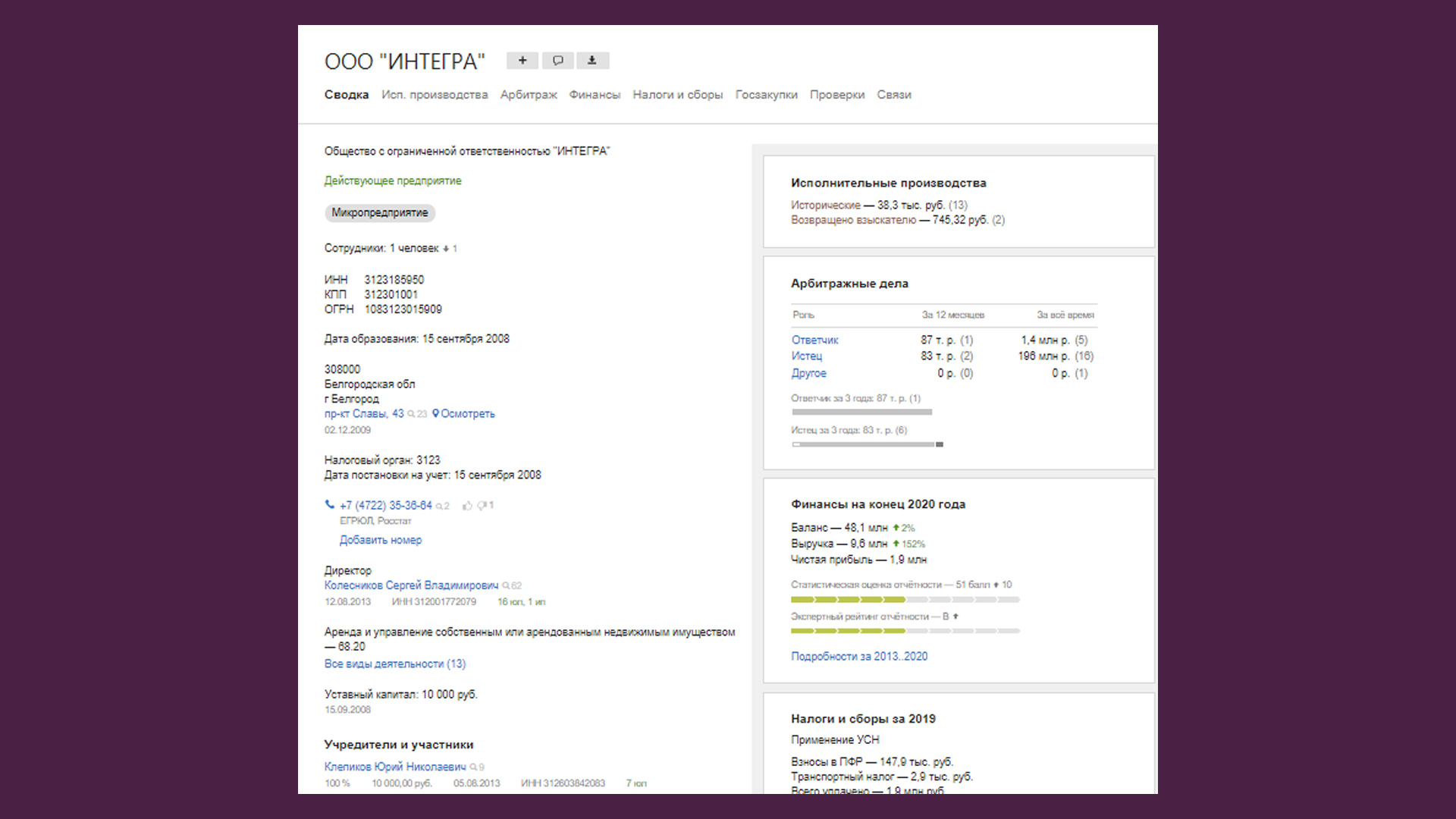This screenshot has width=1456, height=819.
Task: Expand Все виды деятельности (13)
Action: click(x=395, y=664)
